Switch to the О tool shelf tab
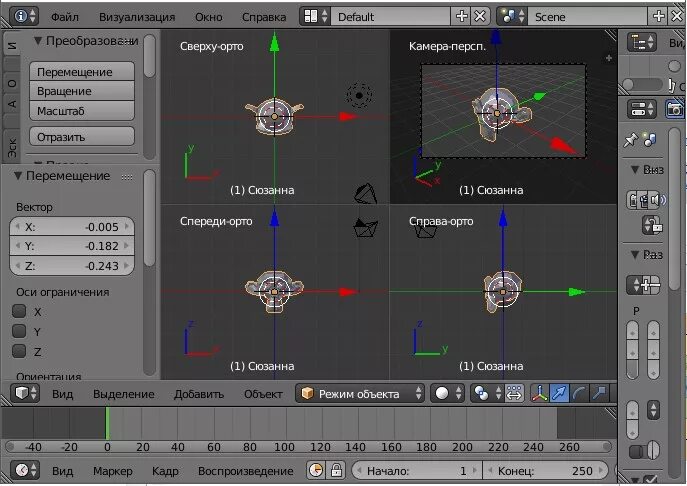This screenshot has width=687, height=486. tap(12, 83)
